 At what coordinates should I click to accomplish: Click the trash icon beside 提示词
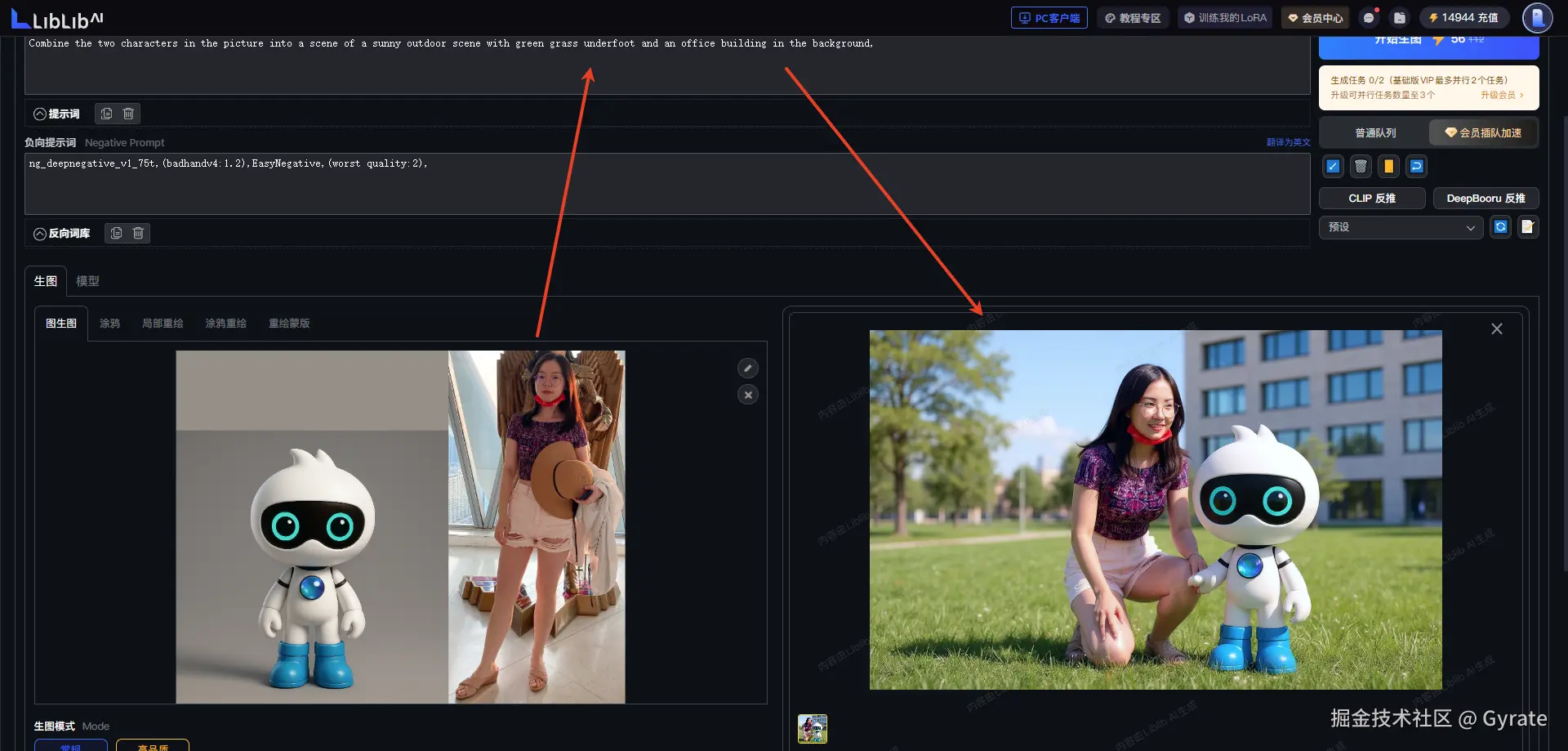tap(128, 114)
